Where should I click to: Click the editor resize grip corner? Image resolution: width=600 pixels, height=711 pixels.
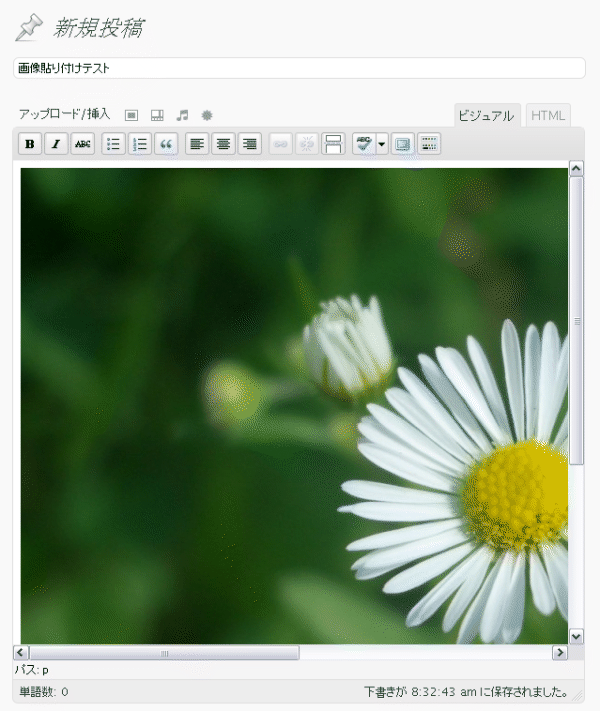578,696
